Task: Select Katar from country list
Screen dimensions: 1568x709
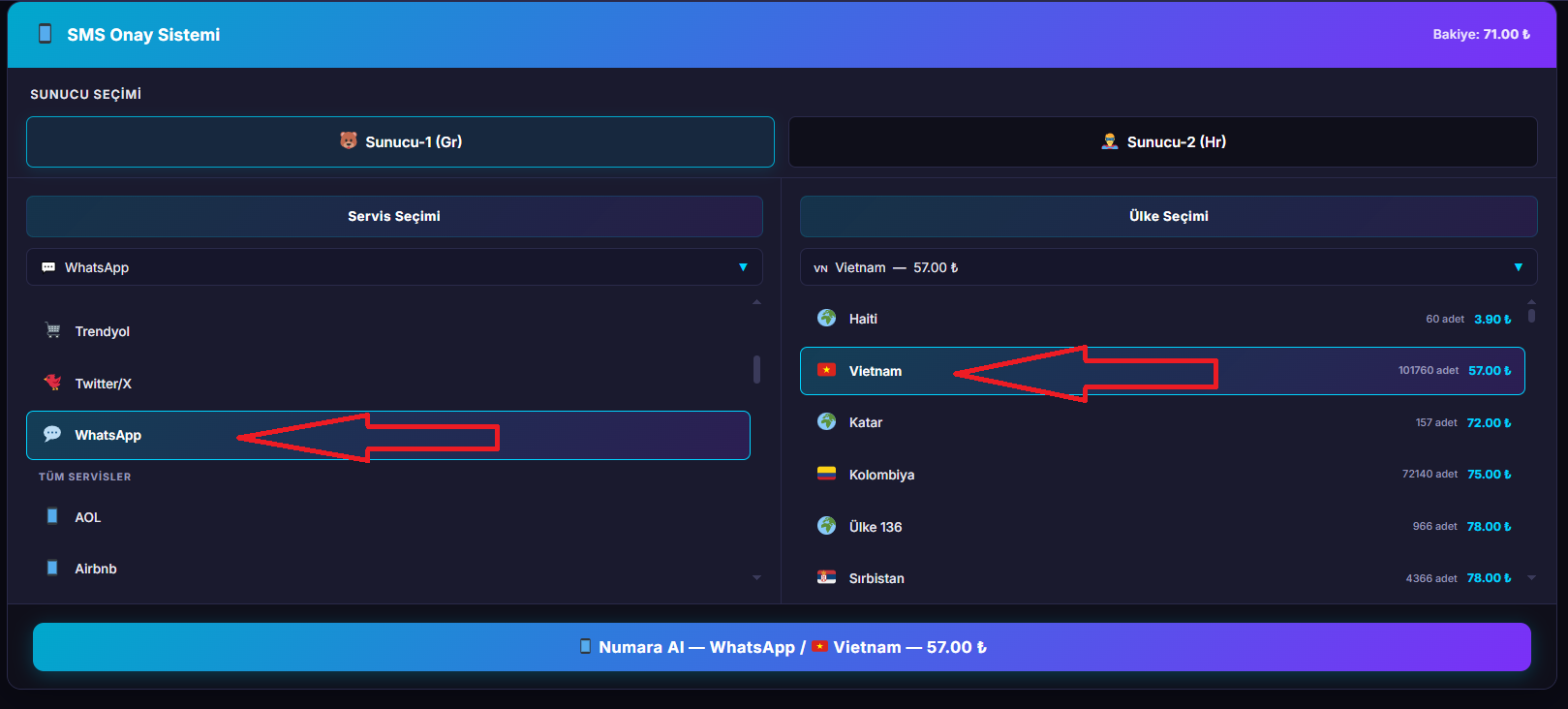Action: (1162, 422)
